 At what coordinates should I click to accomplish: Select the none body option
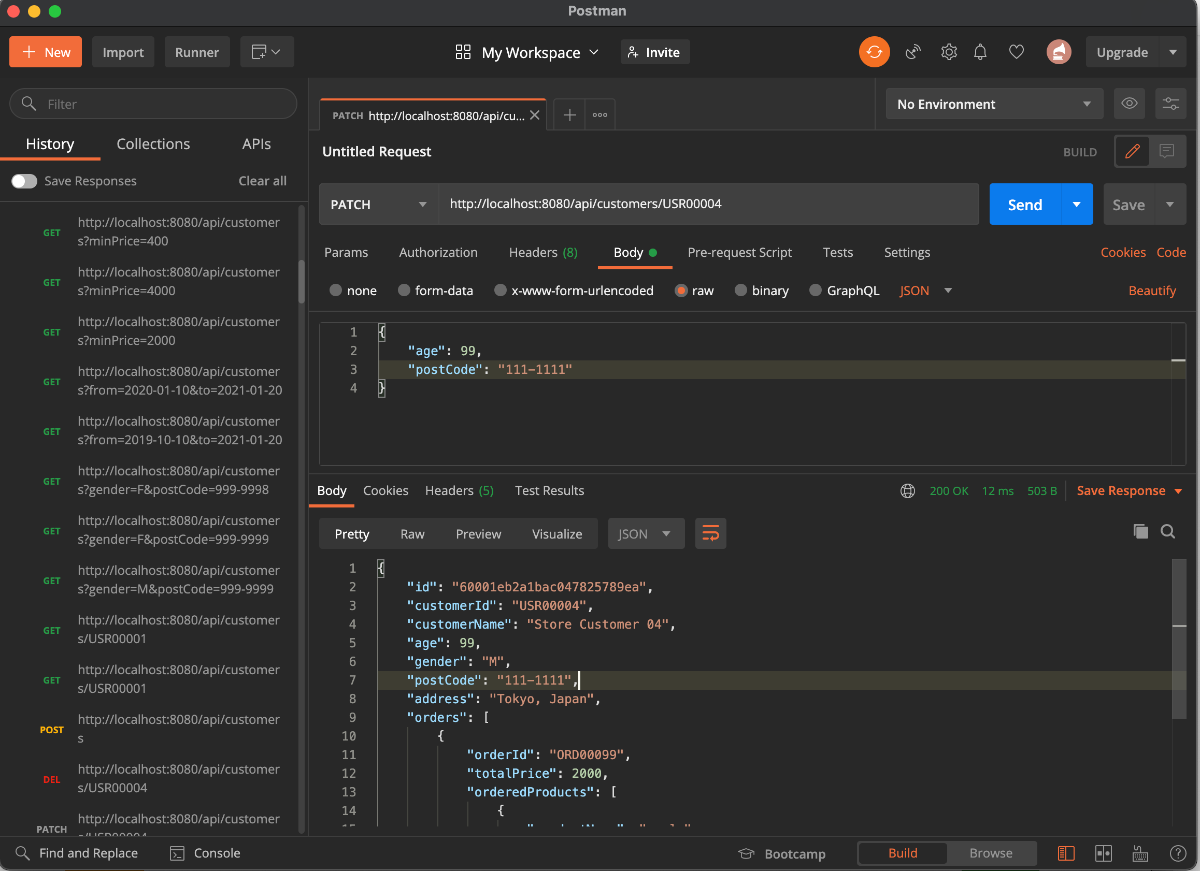tap(353, 290)
